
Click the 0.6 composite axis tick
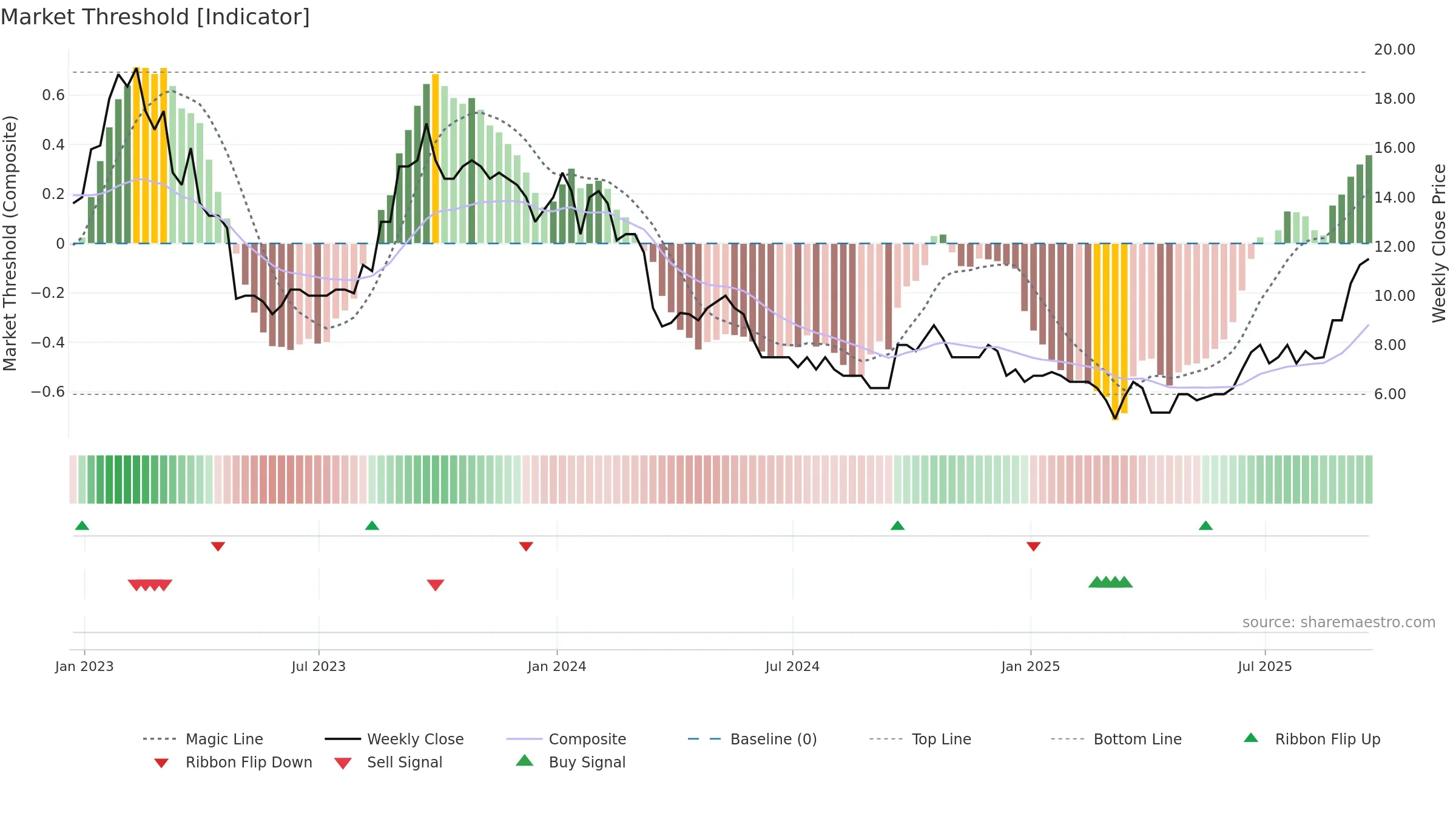coord(53,95)
